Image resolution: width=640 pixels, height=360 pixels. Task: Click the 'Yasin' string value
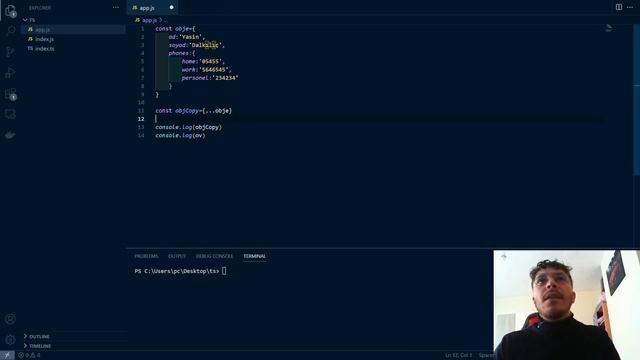pos(190,37)
